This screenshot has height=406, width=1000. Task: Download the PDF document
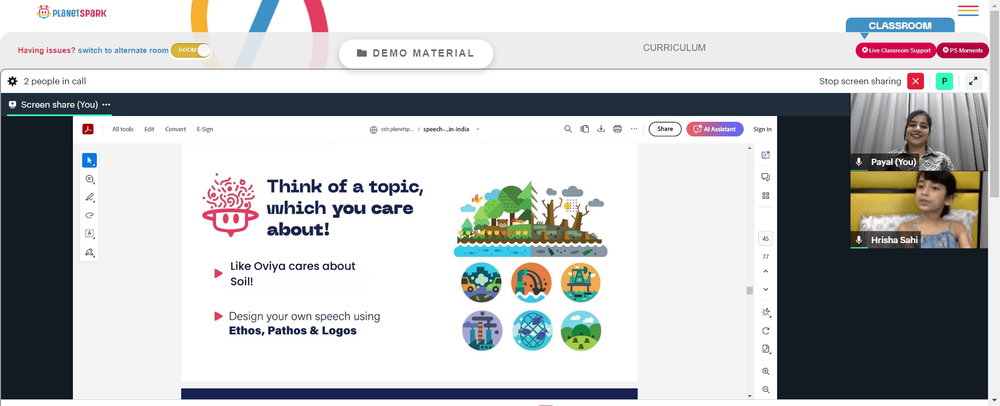601,129
